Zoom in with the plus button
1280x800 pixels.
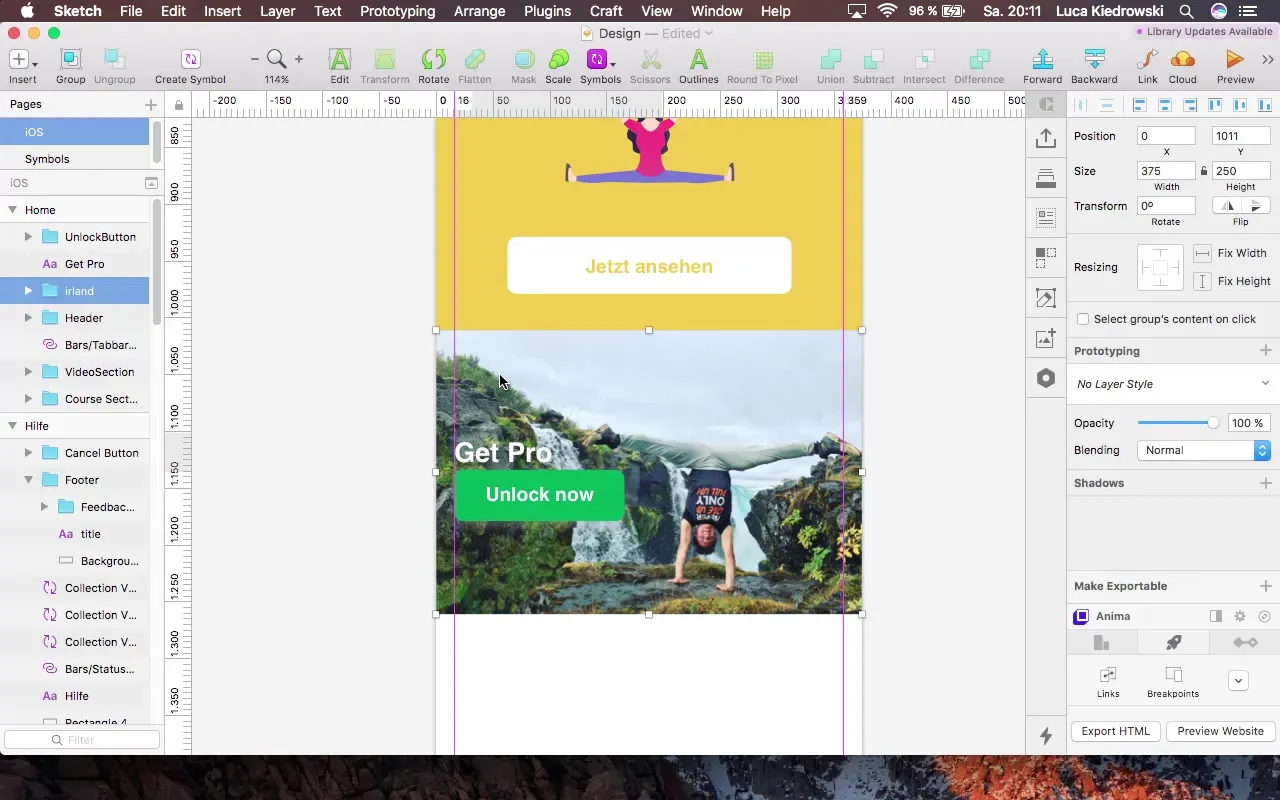[x=298, y=59]
